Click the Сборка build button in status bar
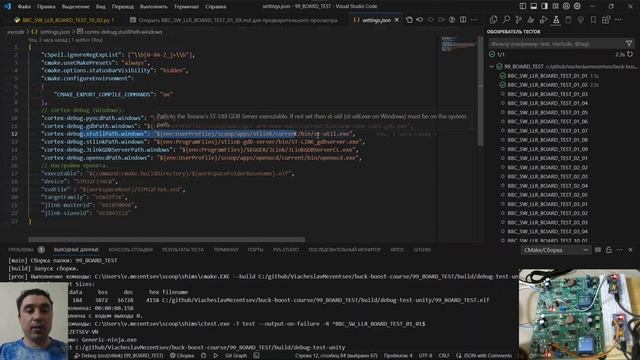 tap(182, 356)
